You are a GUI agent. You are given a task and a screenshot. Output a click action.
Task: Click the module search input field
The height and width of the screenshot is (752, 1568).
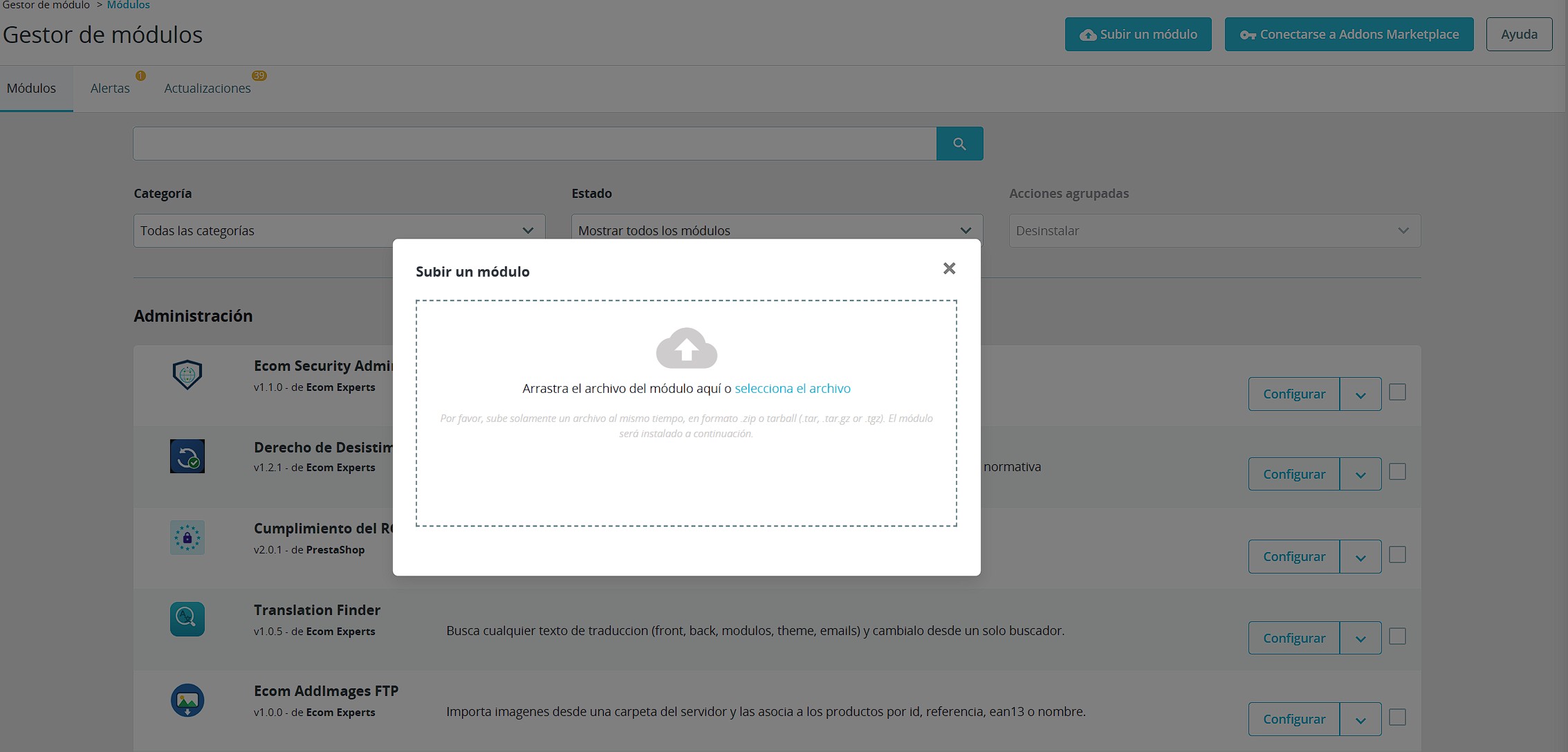click(x=535, y=143)
